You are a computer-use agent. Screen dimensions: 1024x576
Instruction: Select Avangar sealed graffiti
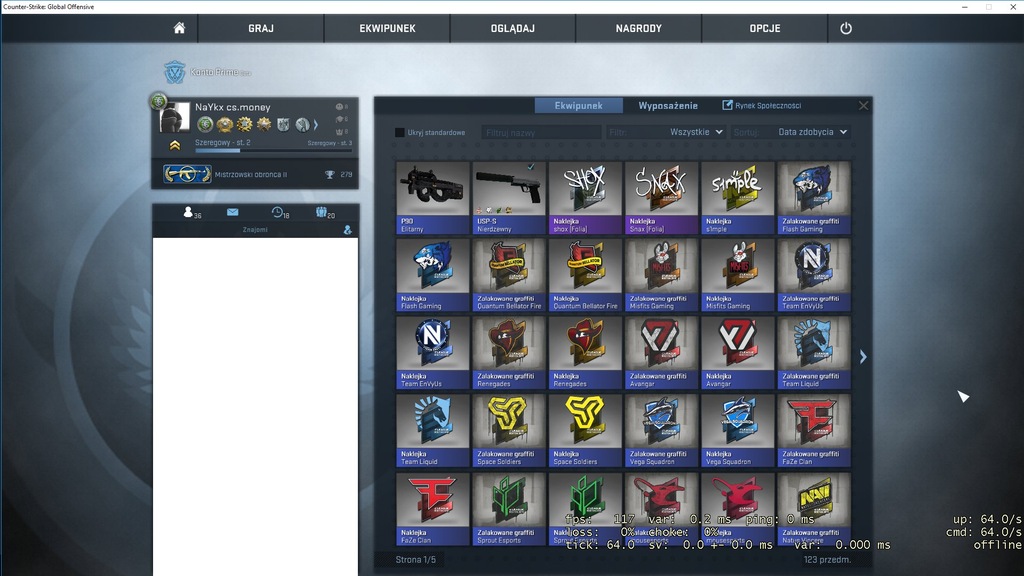point(662,353)
